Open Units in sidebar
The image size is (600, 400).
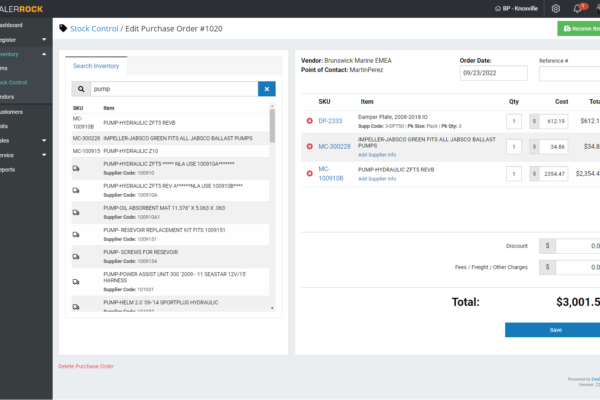tap(4, 126)
